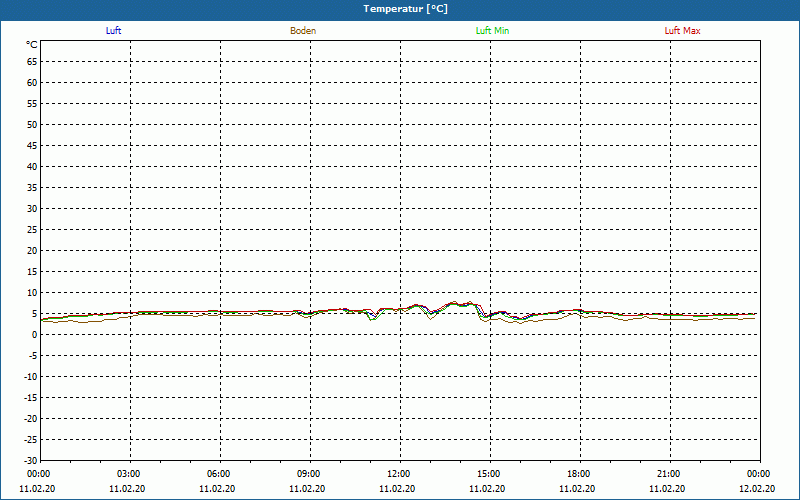Click the 12:00 time axis label
The height and width of the screenshot is (500, 800).
click(x=398, y=474)
